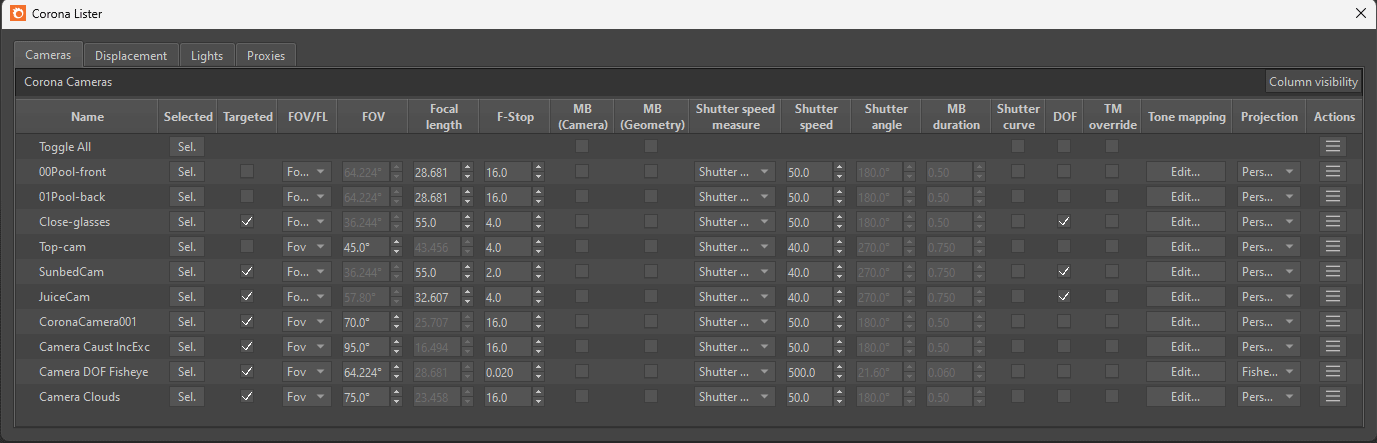Click F-Stop field of Close-glasses camera
Screen dimensions: 1377x443
[x=508, y=222]
